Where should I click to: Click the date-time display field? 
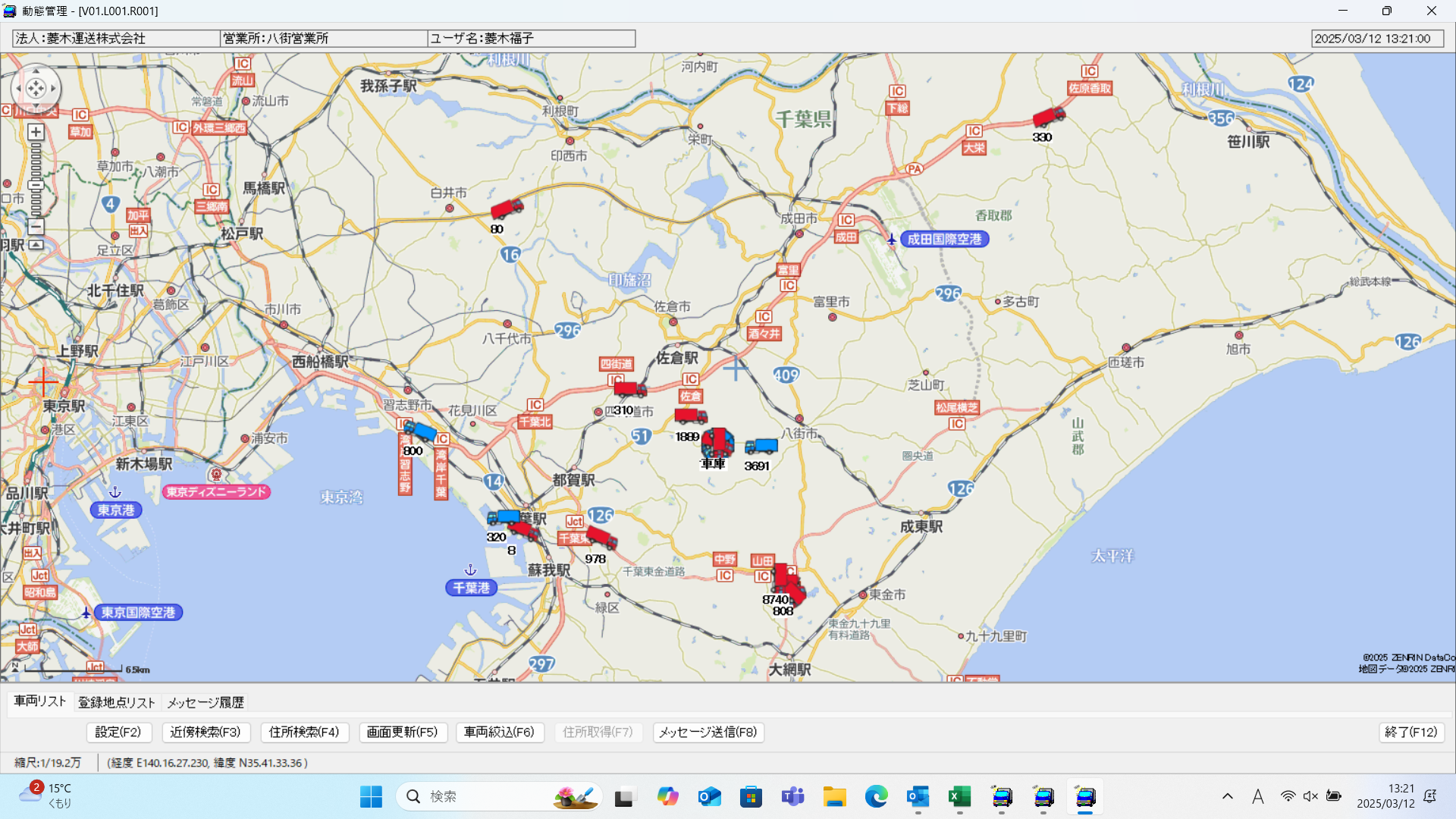[x=1377, y=39]
